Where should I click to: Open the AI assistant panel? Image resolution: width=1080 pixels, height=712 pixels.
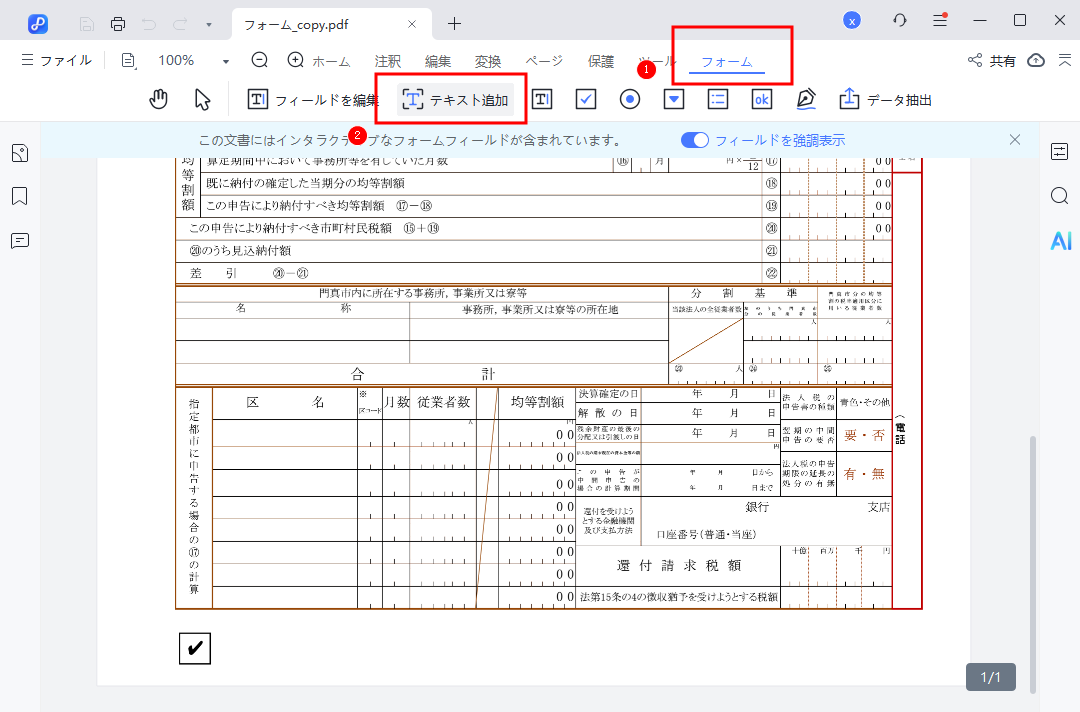point(1060,240)
